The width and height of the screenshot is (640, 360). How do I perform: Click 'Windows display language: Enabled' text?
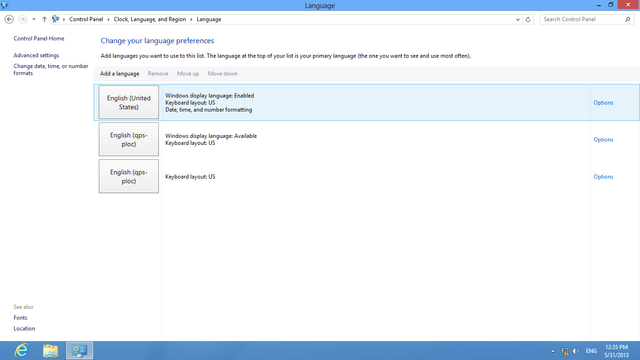(209, 96)
